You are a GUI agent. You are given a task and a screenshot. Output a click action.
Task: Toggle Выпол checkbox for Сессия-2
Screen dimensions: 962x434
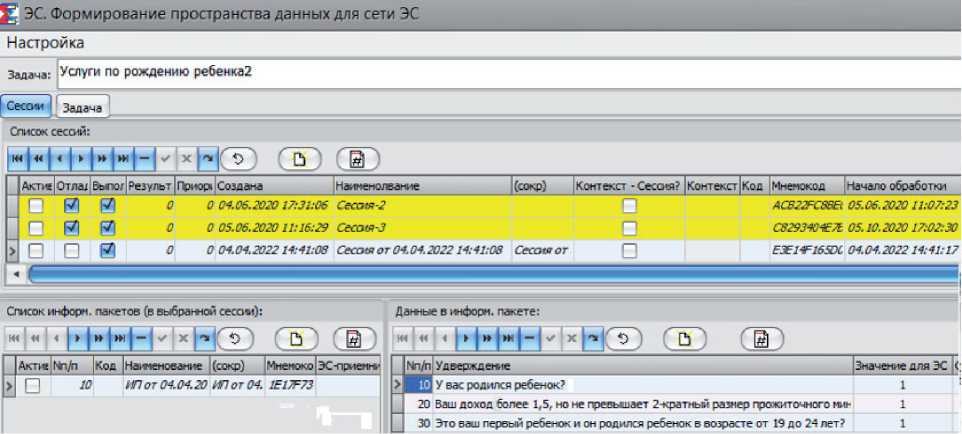[x=107, y=206]
